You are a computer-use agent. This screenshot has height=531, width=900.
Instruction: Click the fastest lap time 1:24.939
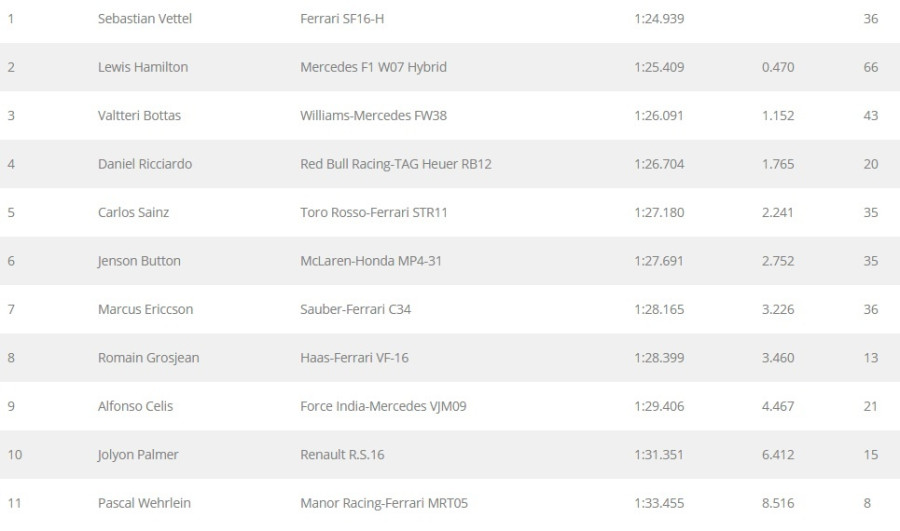click(659, 19)
